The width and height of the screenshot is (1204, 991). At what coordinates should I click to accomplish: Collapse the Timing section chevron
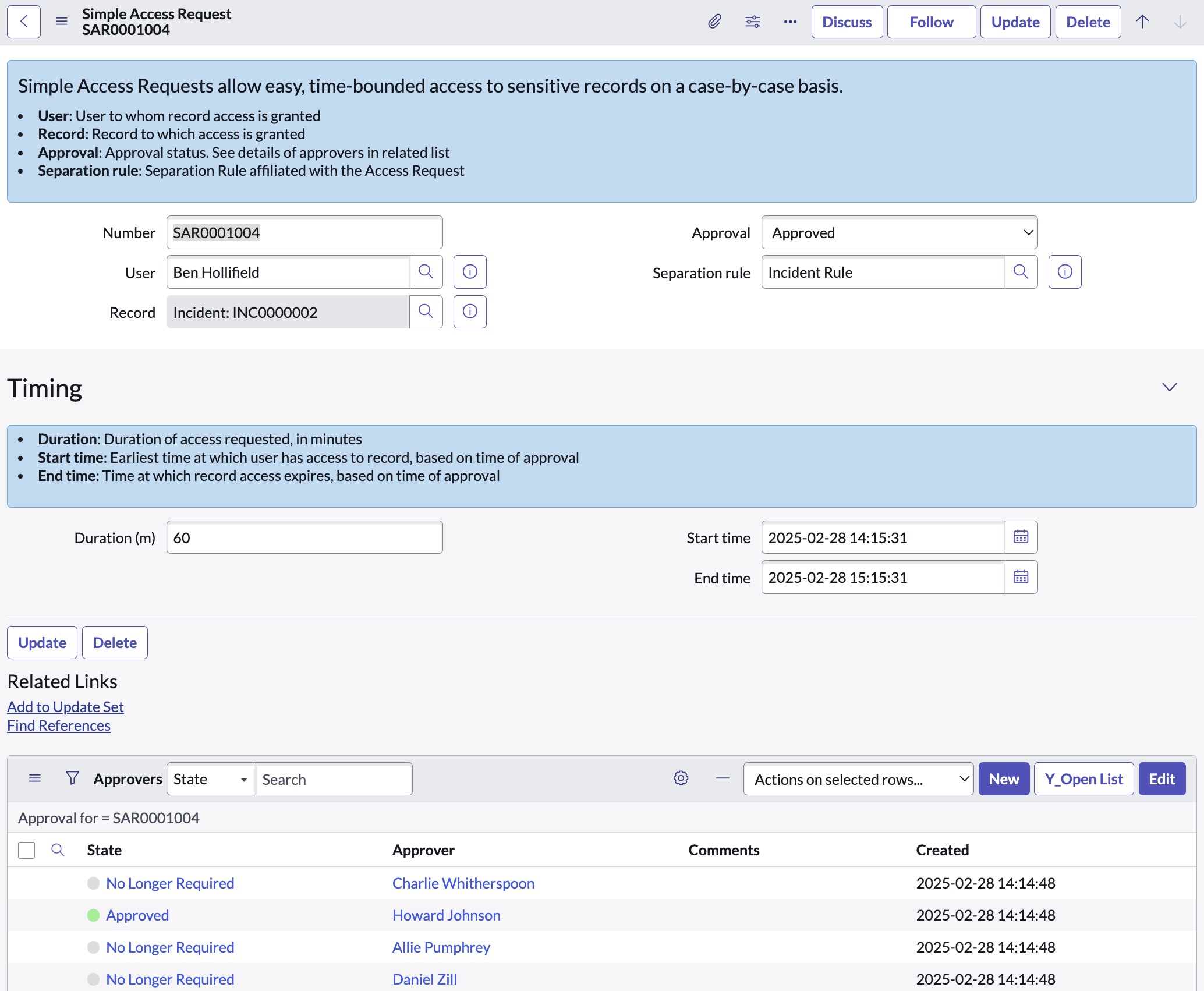pos(1170,387)
